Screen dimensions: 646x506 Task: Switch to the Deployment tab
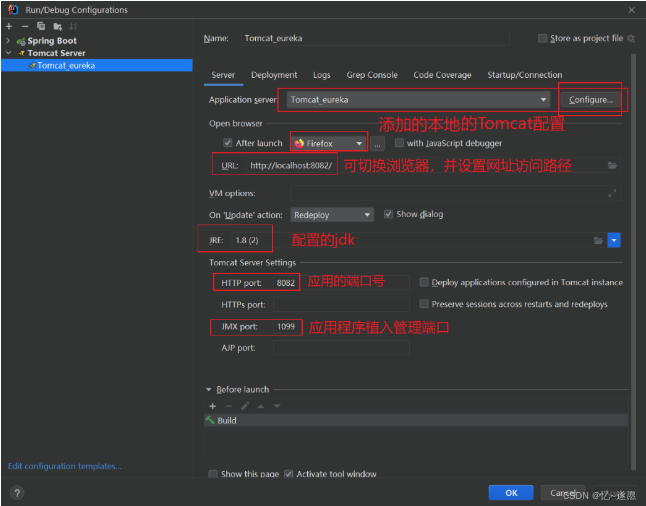point(274,75)
